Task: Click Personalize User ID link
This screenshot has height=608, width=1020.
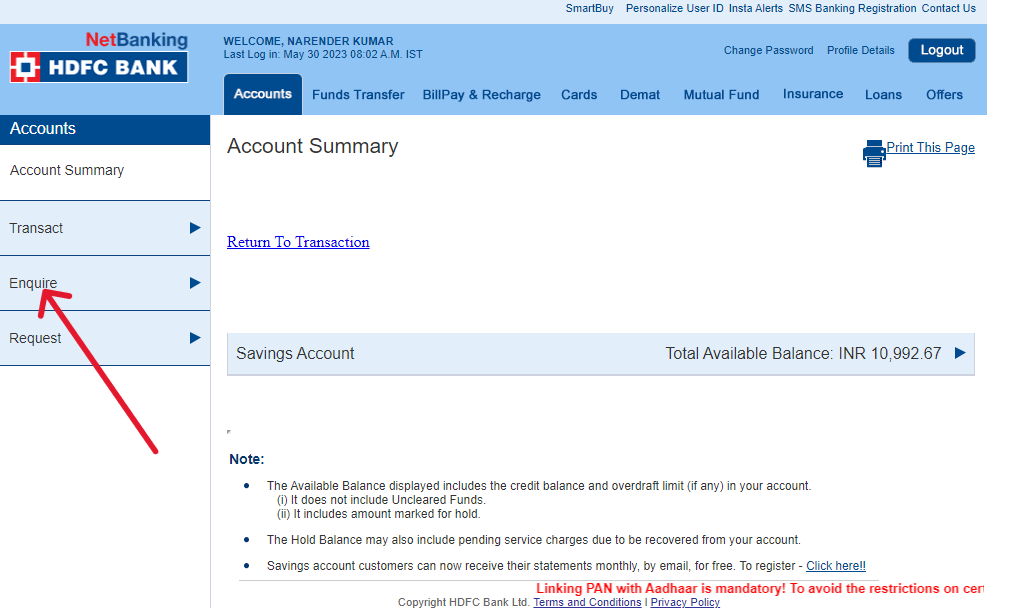Action: pyautogui.click(x=674, y=8)
